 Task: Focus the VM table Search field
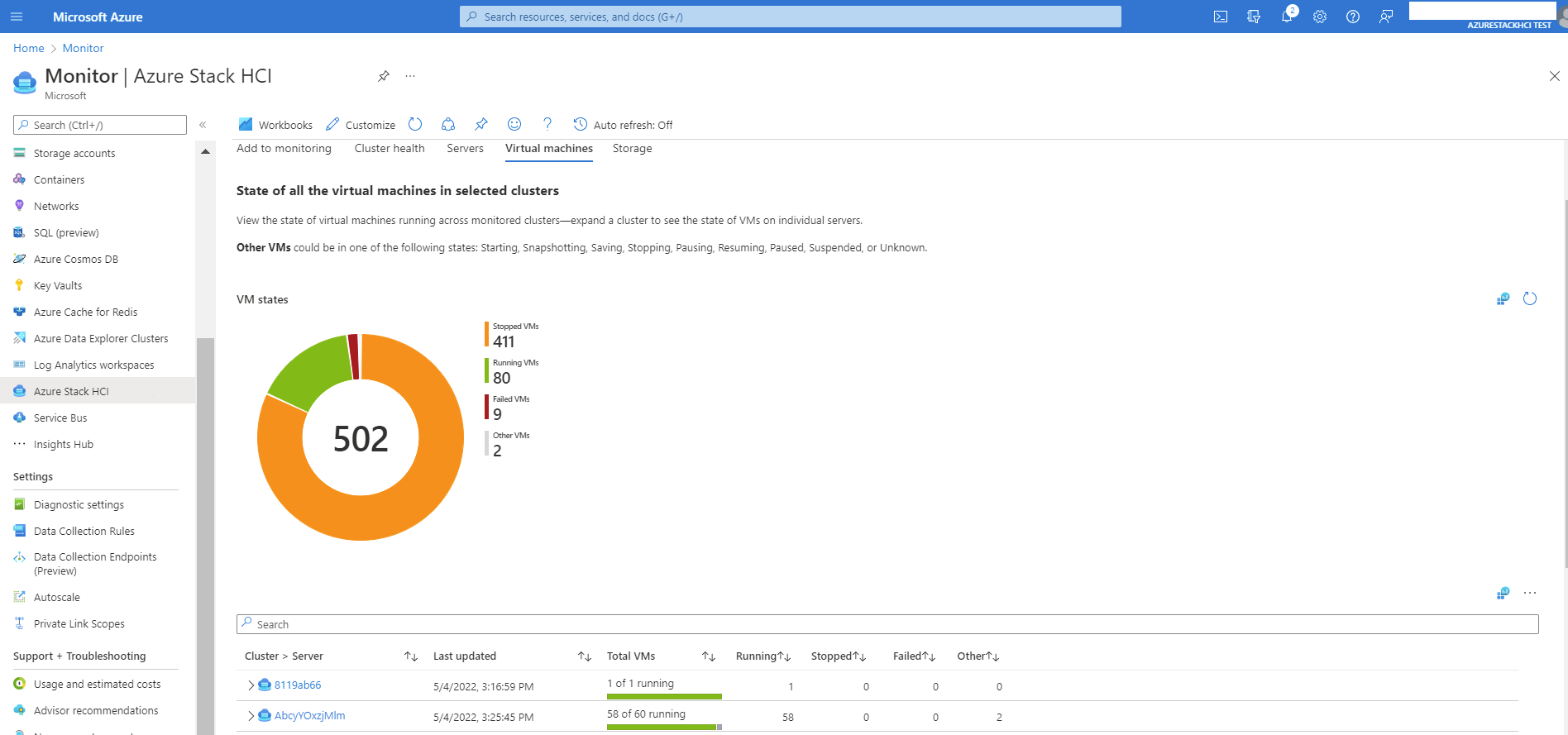887,624
